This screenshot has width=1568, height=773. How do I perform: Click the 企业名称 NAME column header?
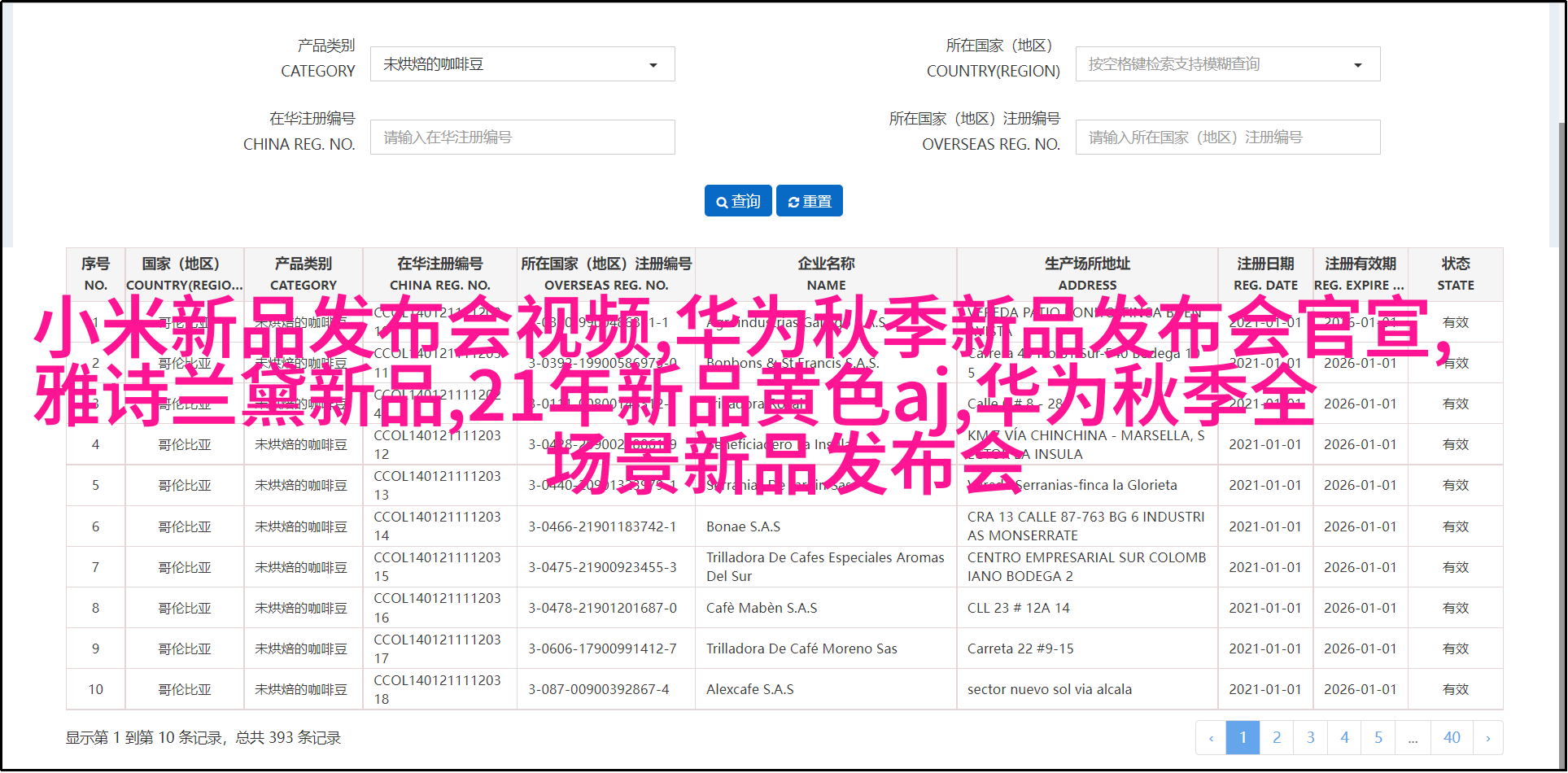click(826, 274)
